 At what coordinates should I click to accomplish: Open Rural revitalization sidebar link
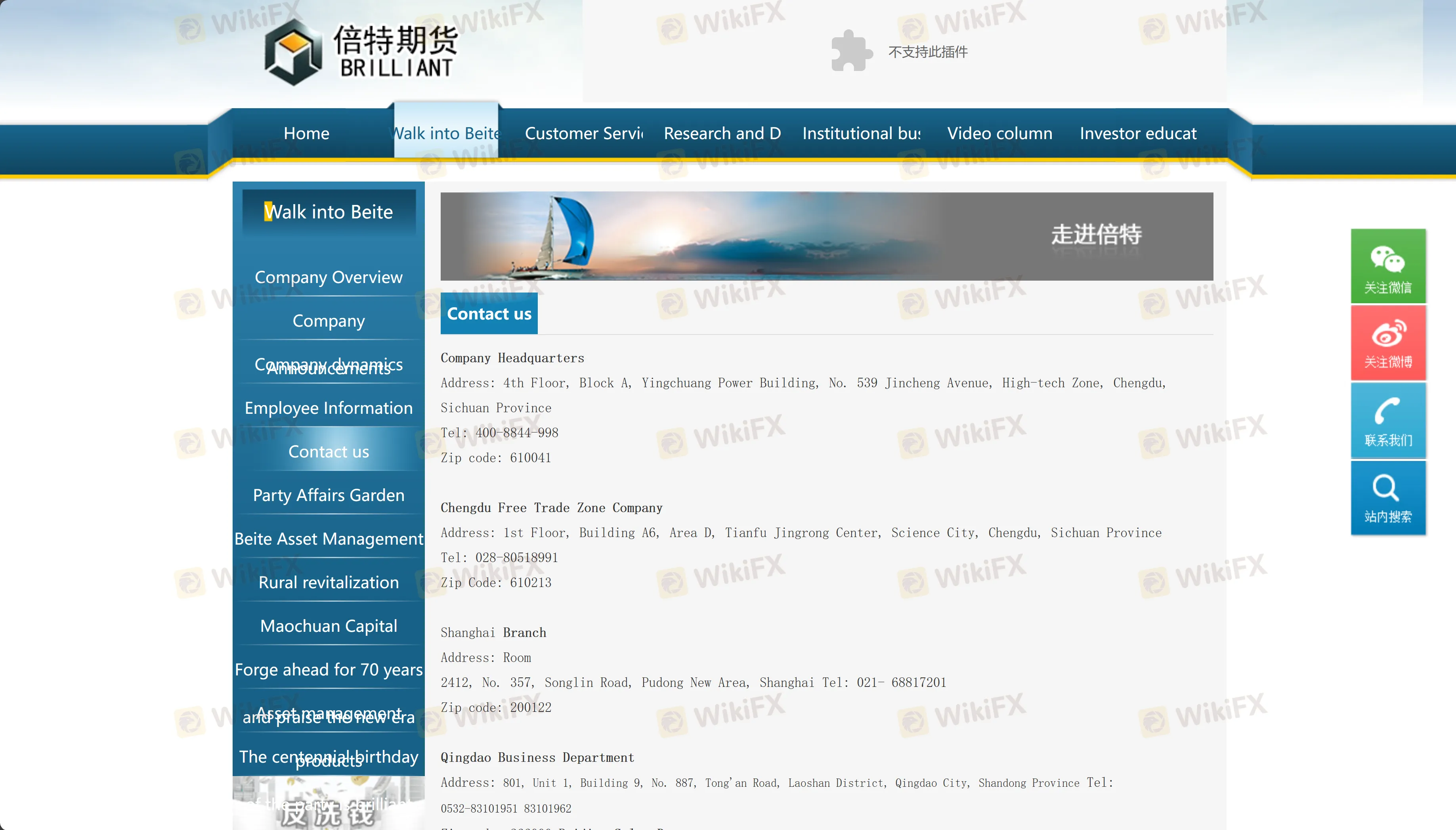[329, 582]
